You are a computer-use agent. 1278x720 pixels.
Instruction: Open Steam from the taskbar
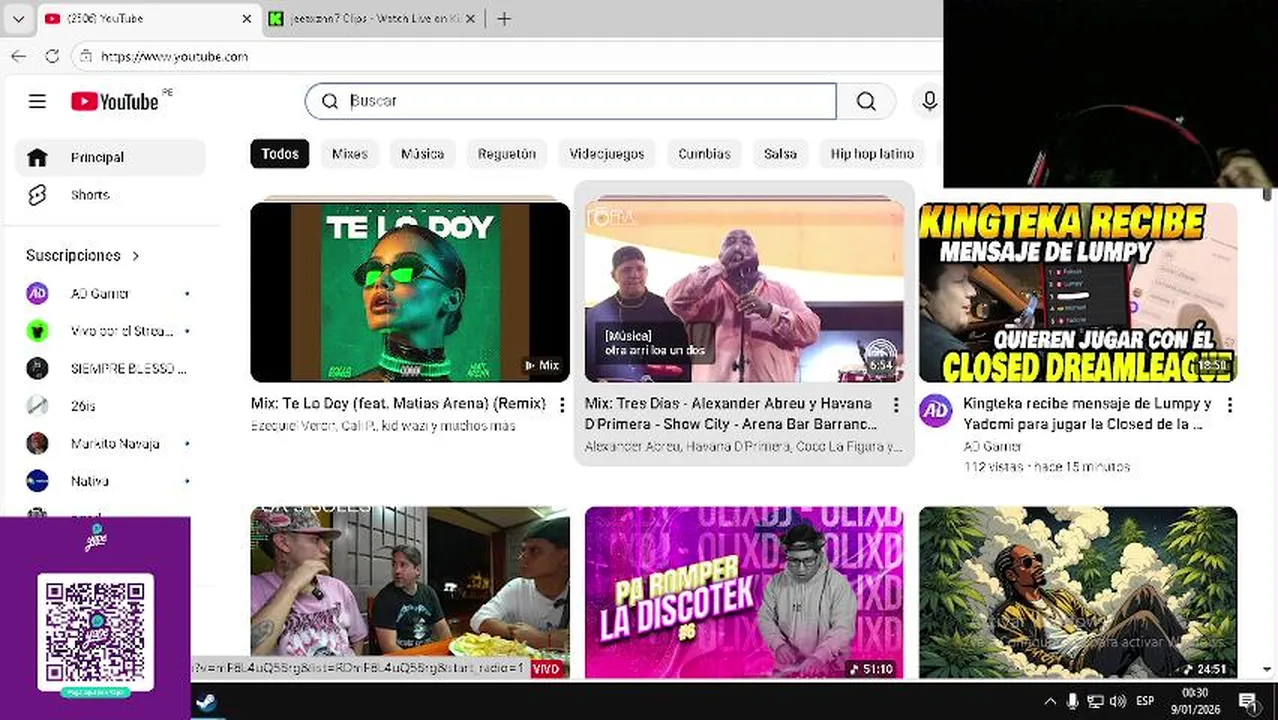[x=205, y=702]
